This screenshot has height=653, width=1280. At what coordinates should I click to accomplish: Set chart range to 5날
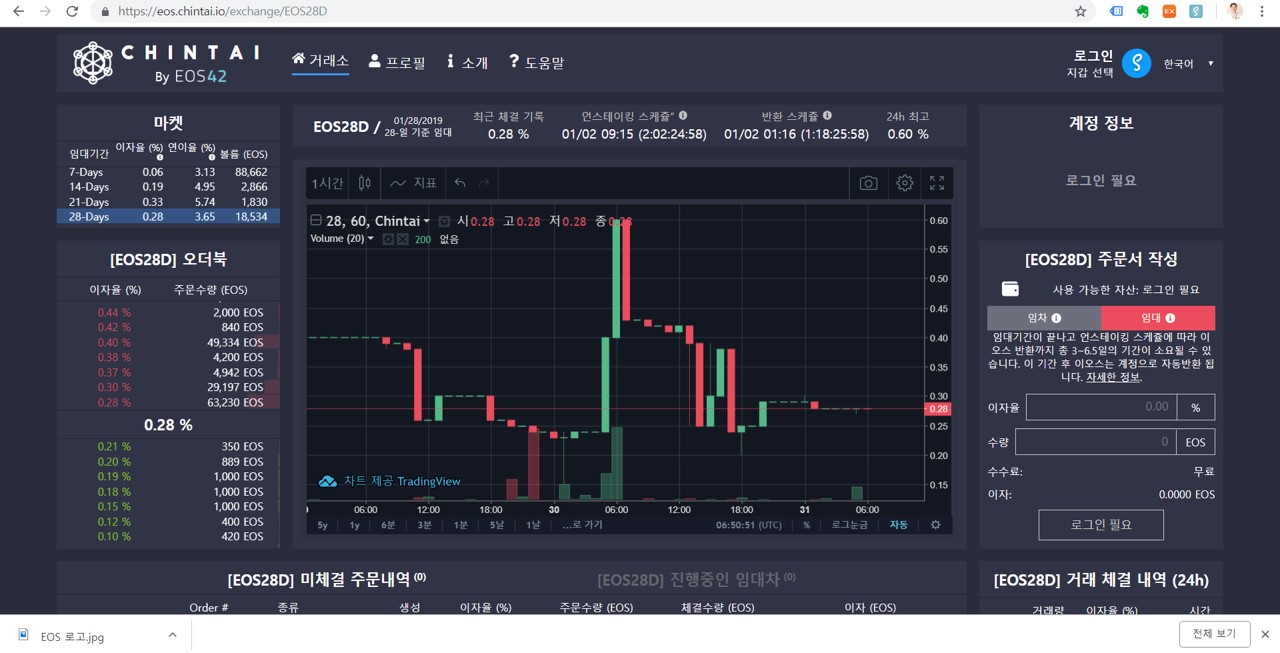click(x=497, y=525)
